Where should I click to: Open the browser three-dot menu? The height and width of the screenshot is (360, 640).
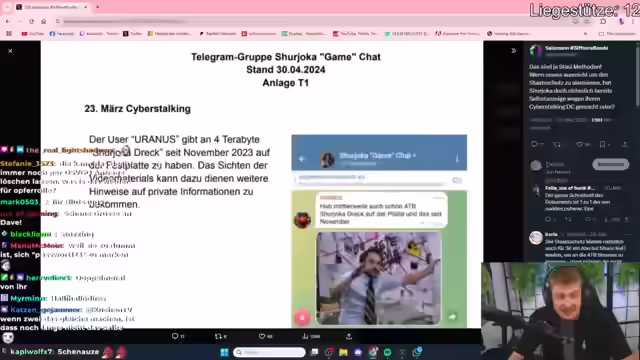tap(633, 21)
